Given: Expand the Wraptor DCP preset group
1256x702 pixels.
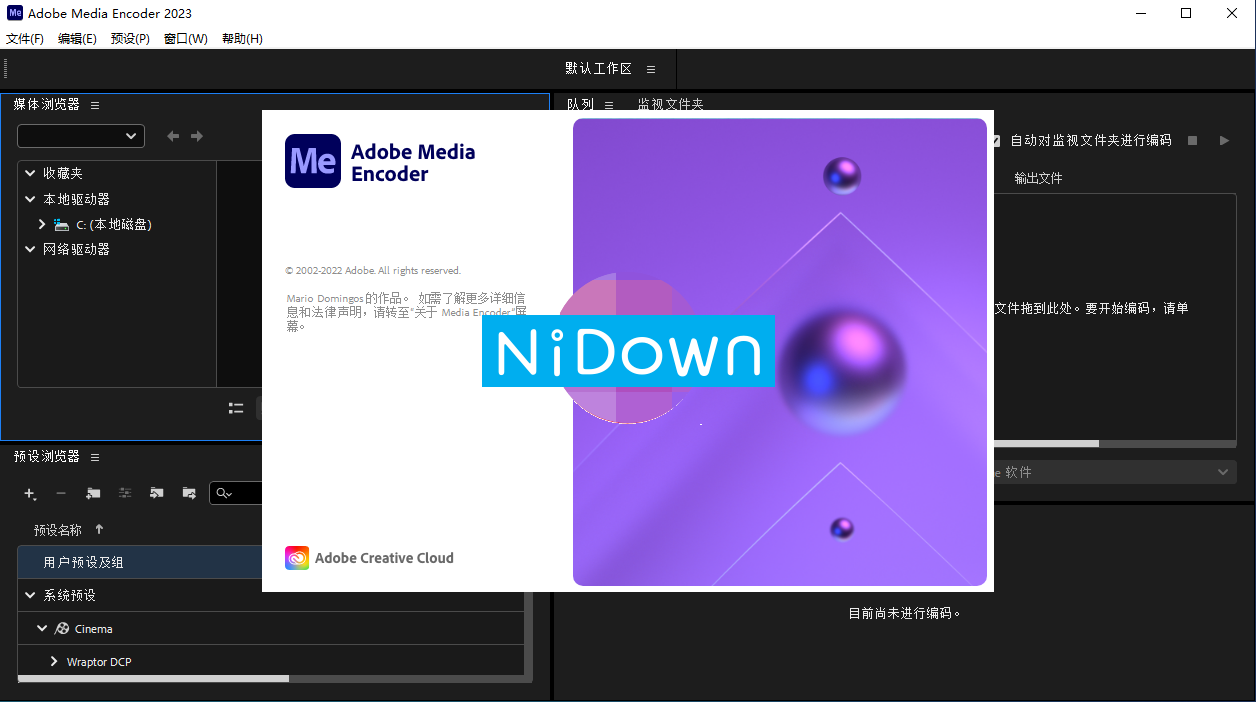Looking at the screenshot, I should tap(54, 662).
